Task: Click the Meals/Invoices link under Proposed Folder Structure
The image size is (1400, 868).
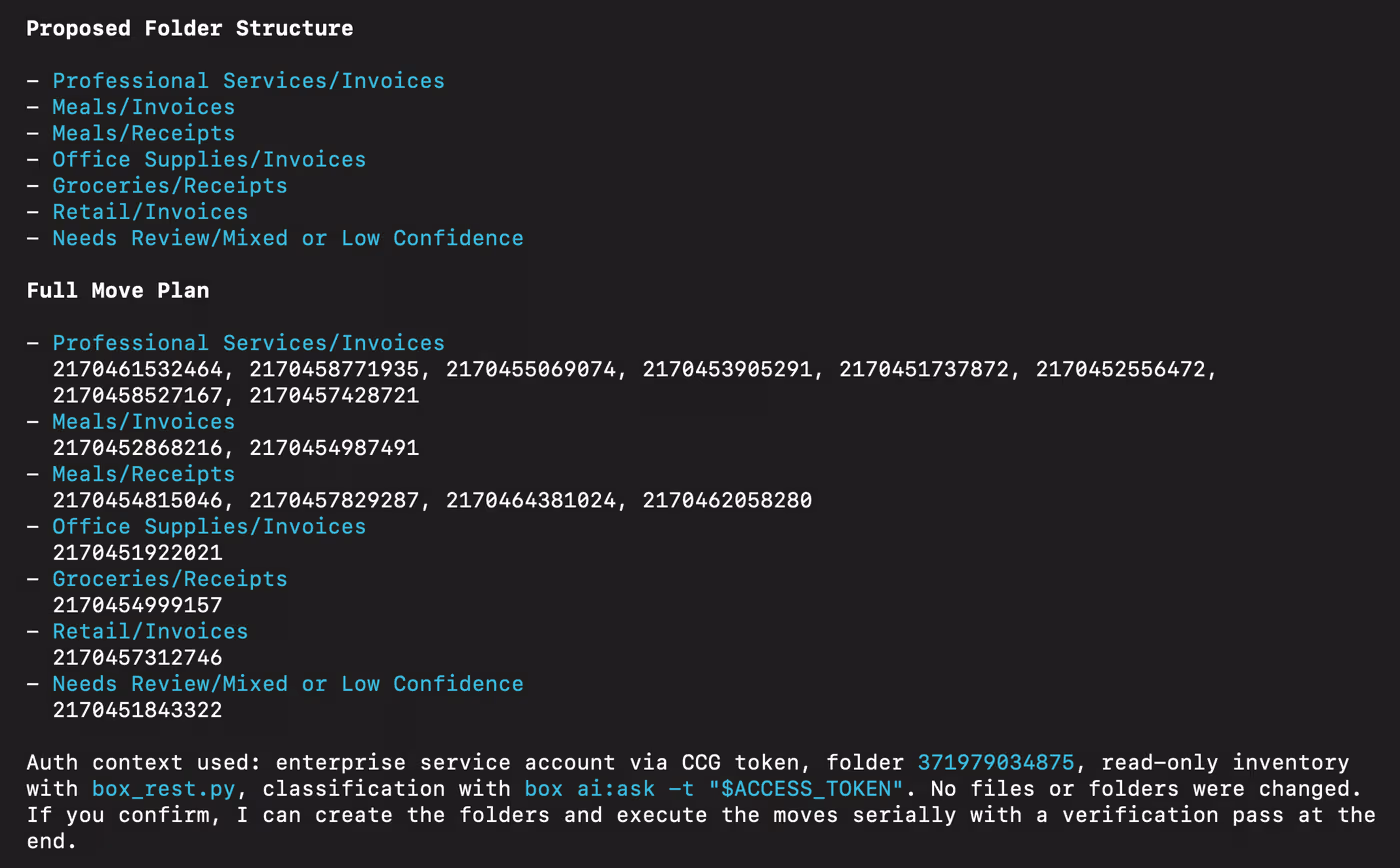Action: 143,107
